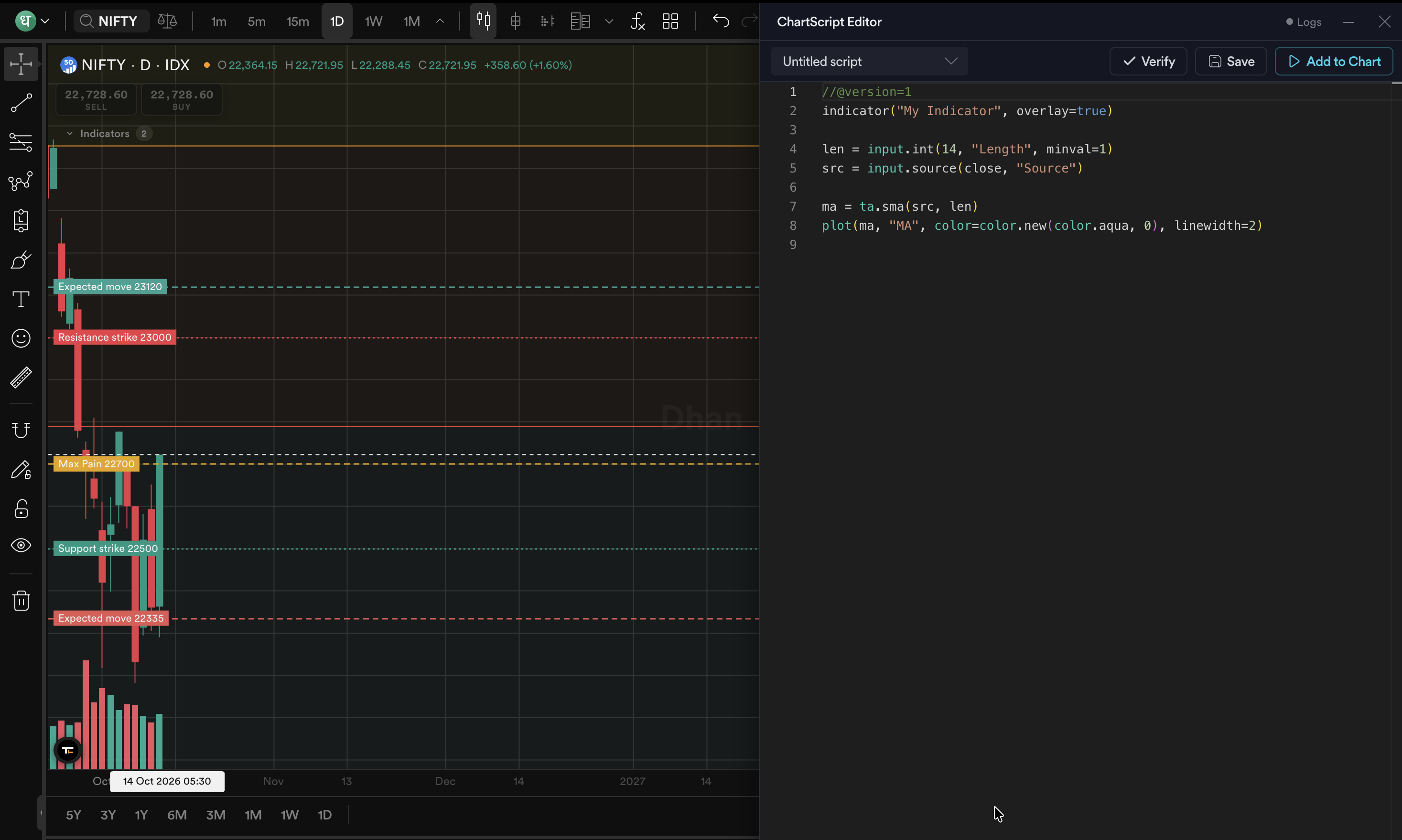
Task: Toggle lock all drawing tools
Action: tap(21, 509)
